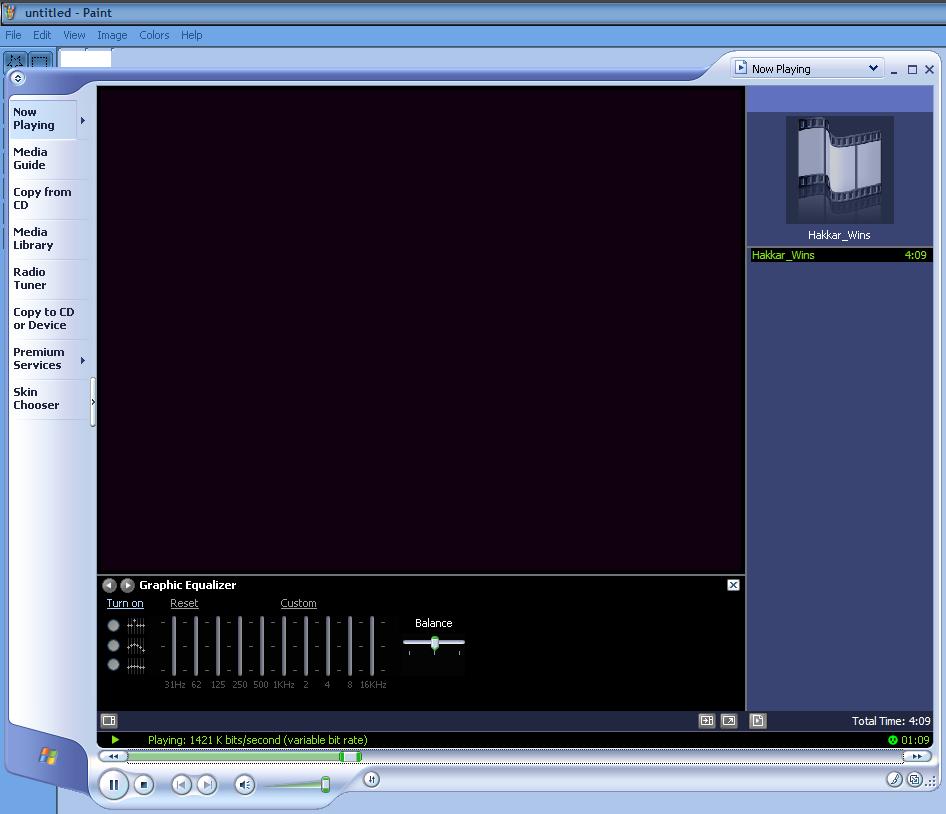Click the Windows logo on the player
Viewport: 946px width, 814px height.
tap(48, 755)
